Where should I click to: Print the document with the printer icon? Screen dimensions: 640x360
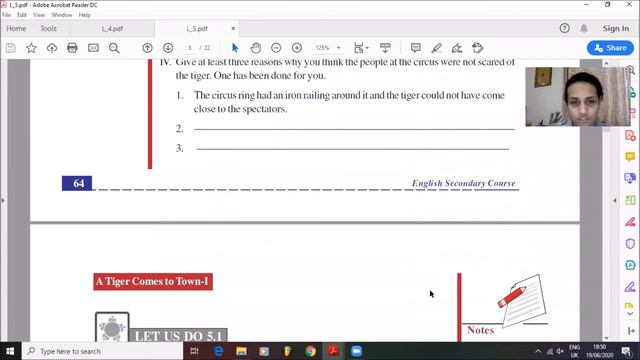click(x=72, y=48)
